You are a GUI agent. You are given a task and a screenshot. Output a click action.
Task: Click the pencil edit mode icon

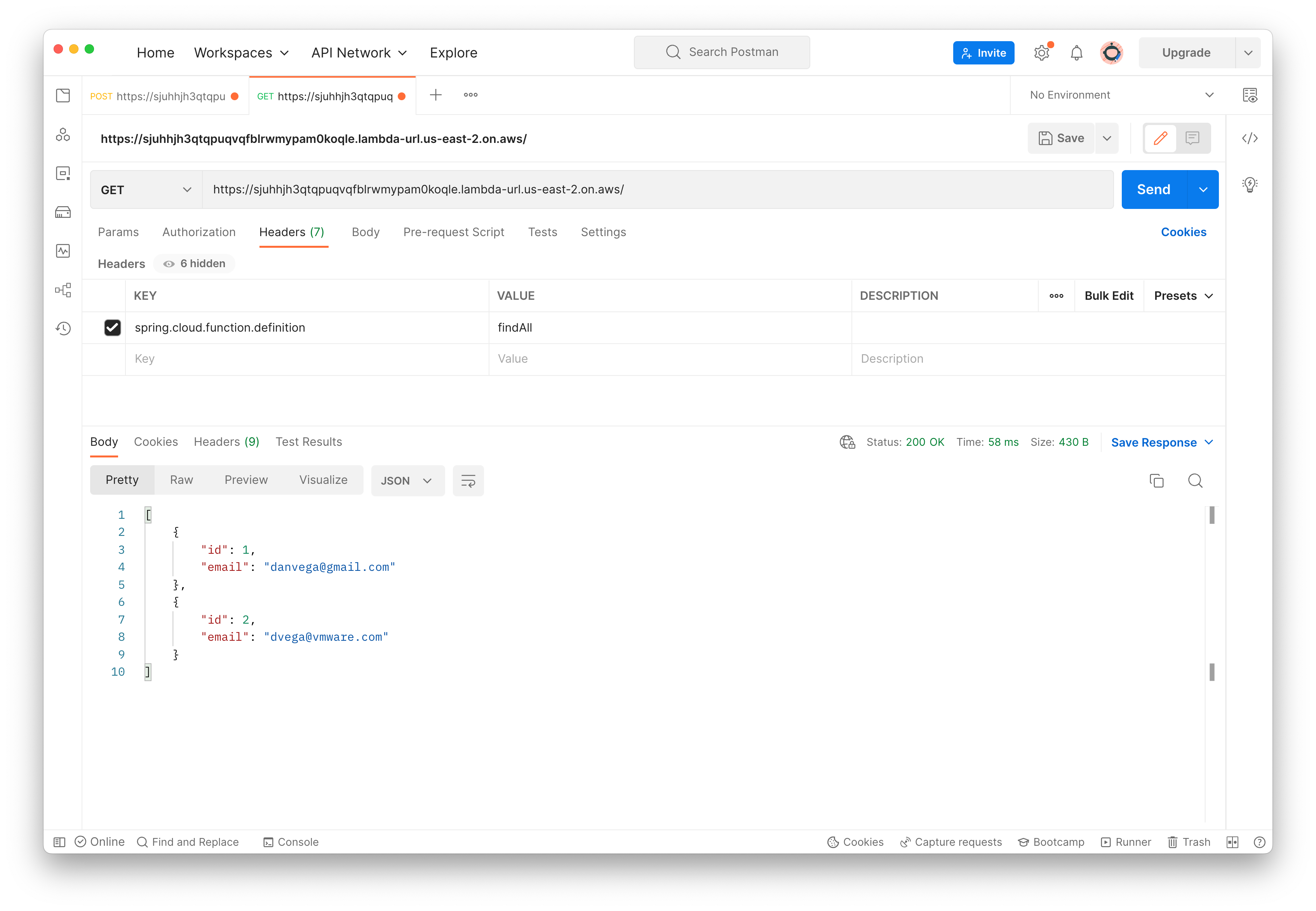1160,138
